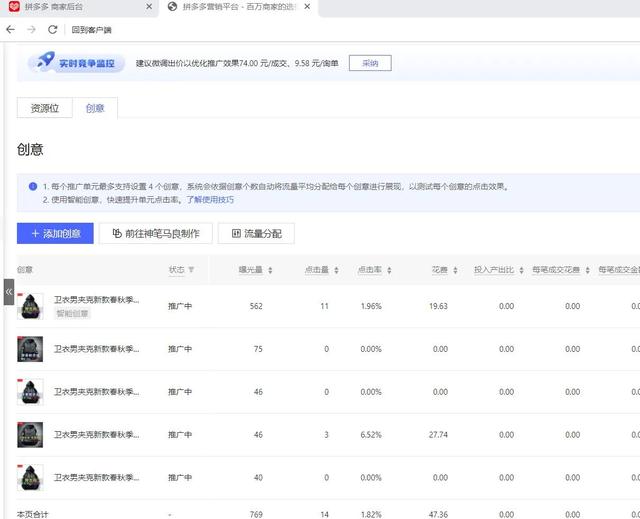Click thumbnail of creative with 6.52% click rate
The width and height of the screenshot is (640, 519).
coord(30,435)
